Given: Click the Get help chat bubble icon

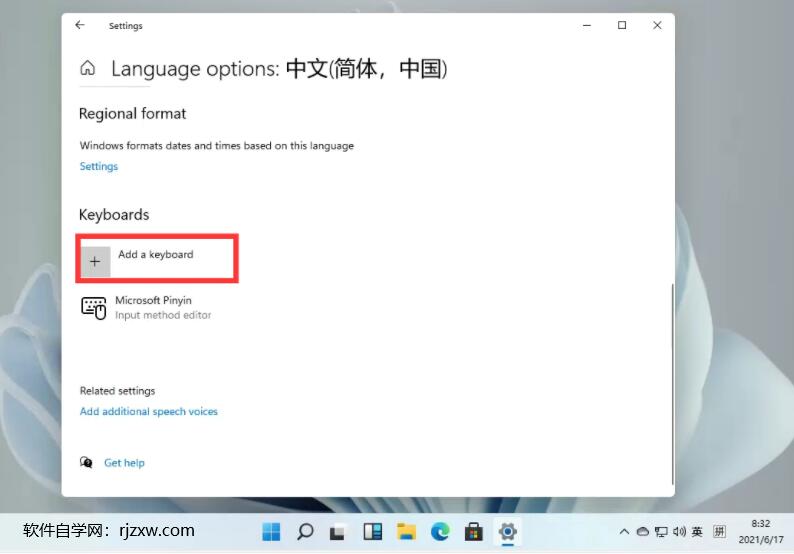Looking at the screenshot, I should tap(86, 462).
